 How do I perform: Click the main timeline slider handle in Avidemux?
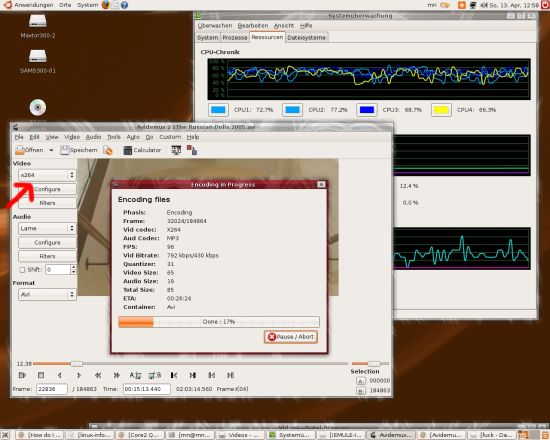pyautogui.click(x=76, y=364)
